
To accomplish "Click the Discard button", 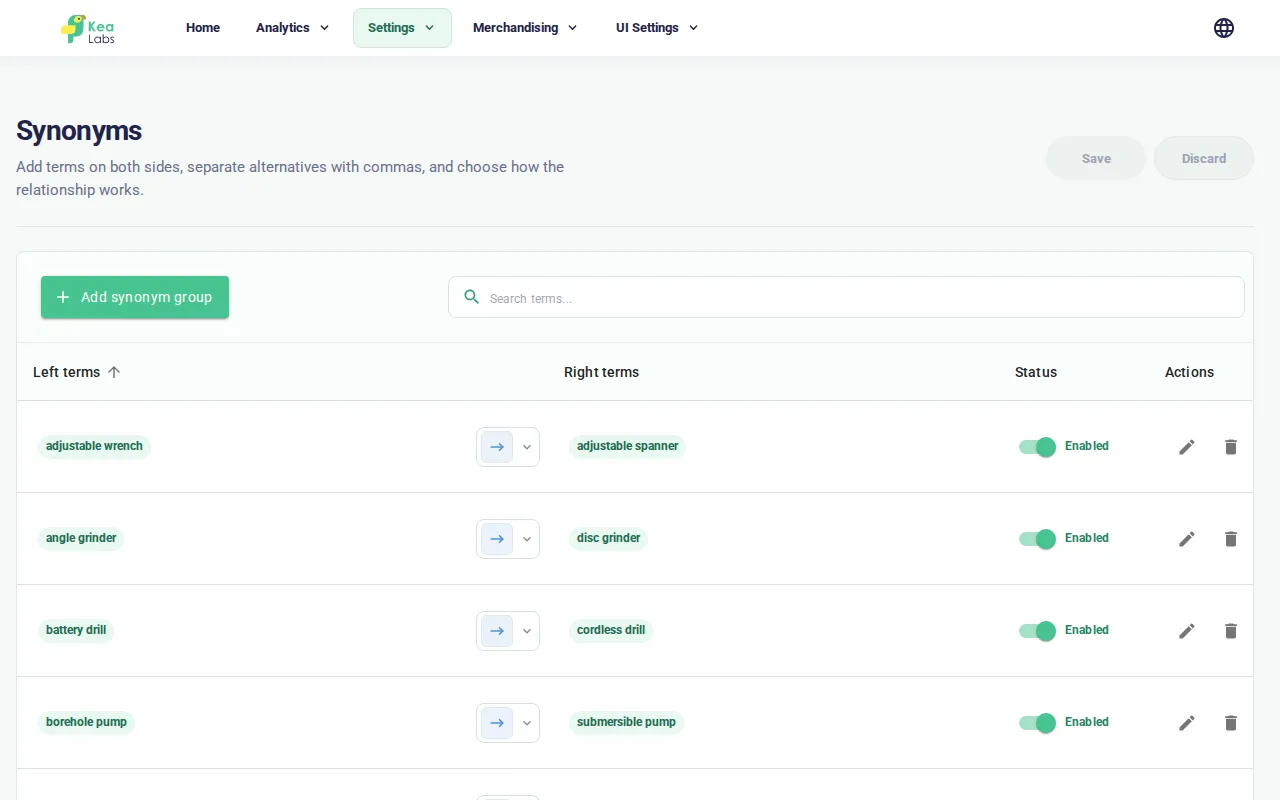I will click(x=1204, y=158).
